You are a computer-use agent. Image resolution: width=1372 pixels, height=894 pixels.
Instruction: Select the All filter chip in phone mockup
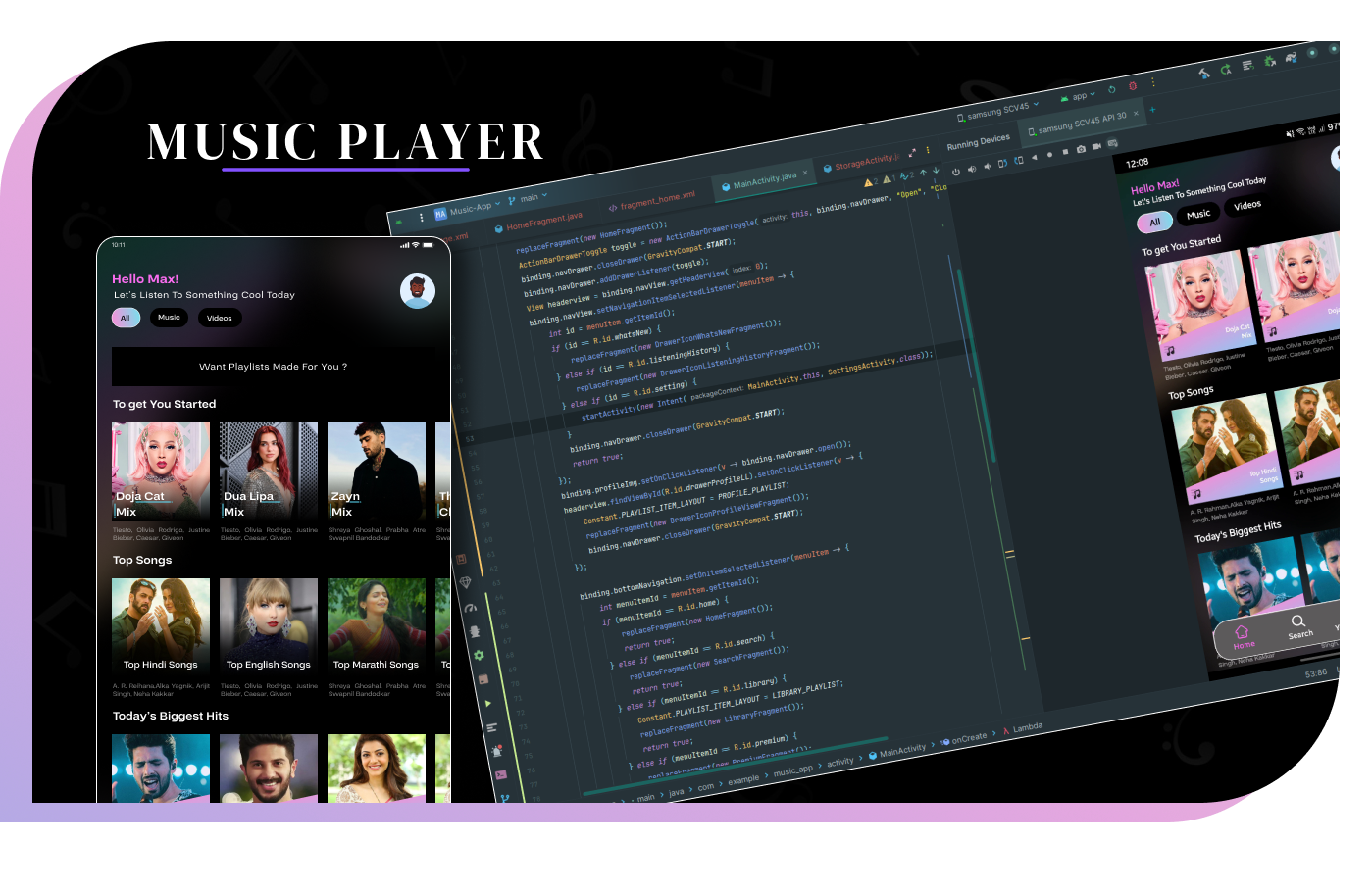(x=125, y=318)
